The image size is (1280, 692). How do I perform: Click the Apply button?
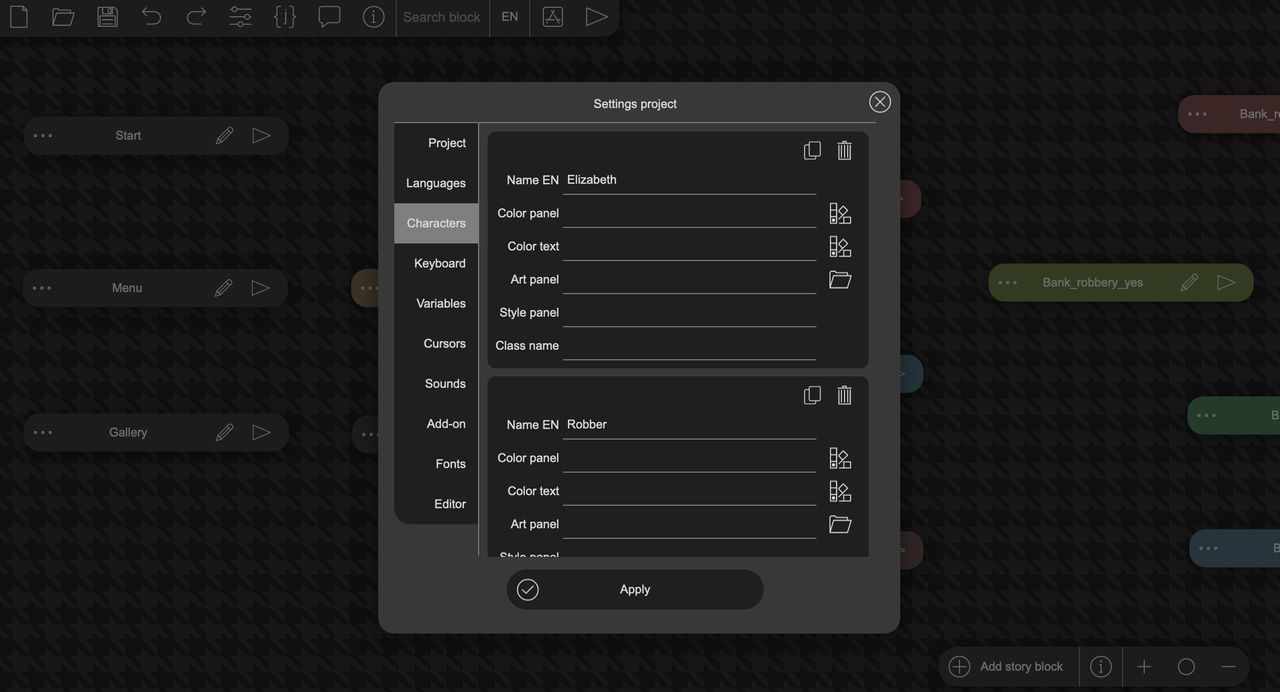[x=635, y=589]
